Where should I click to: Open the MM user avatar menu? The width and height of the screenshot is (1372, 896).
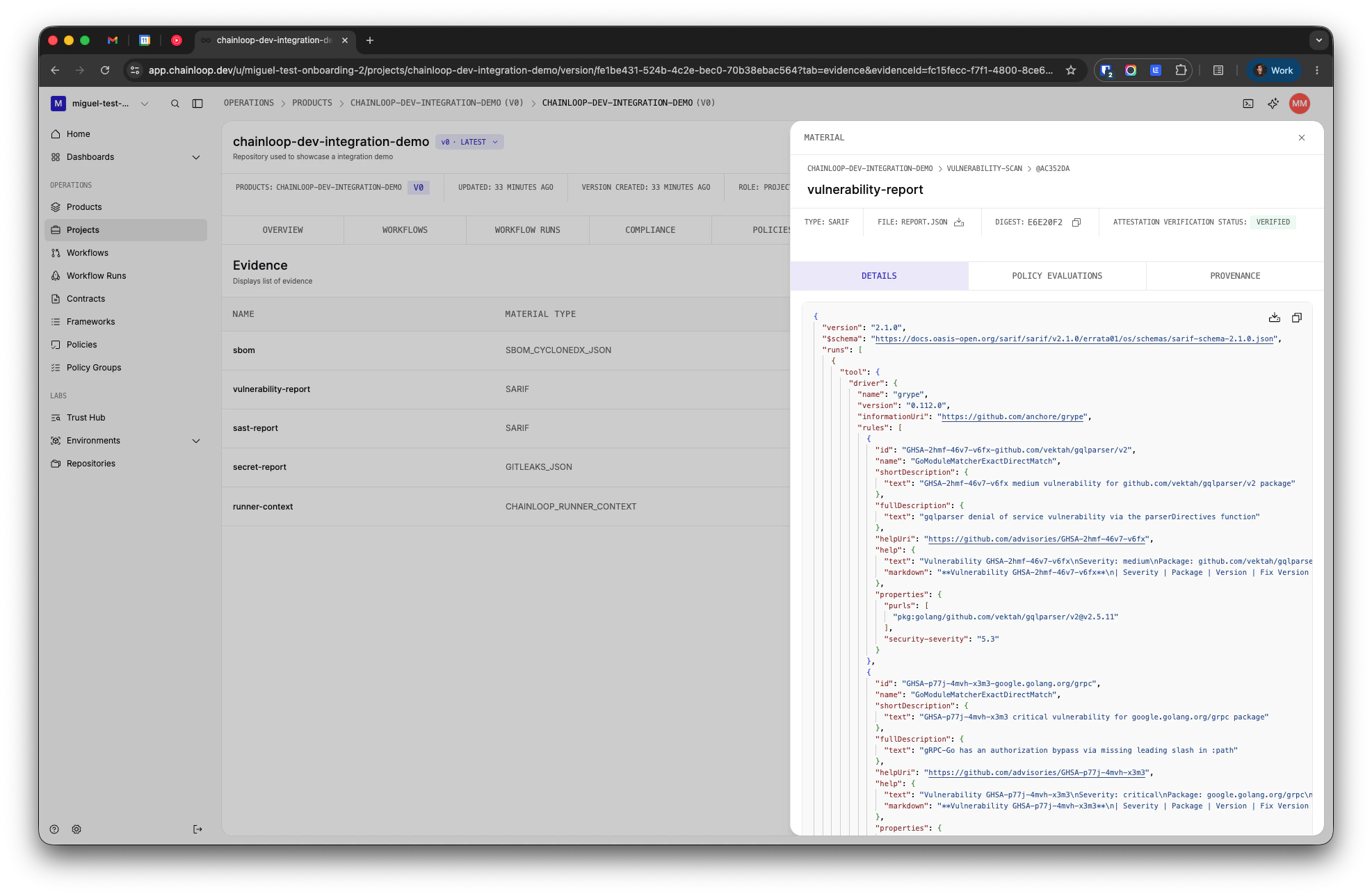[x=1300, y=104]
